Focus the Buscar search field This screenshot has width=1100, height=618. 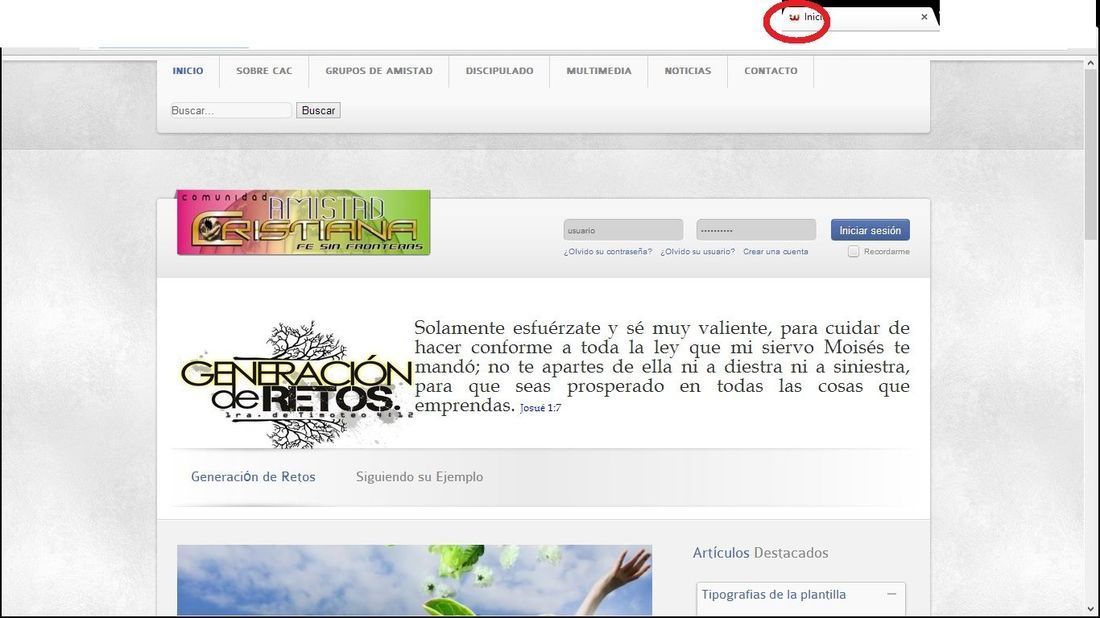pyautogui.click(x=231, y=110)
